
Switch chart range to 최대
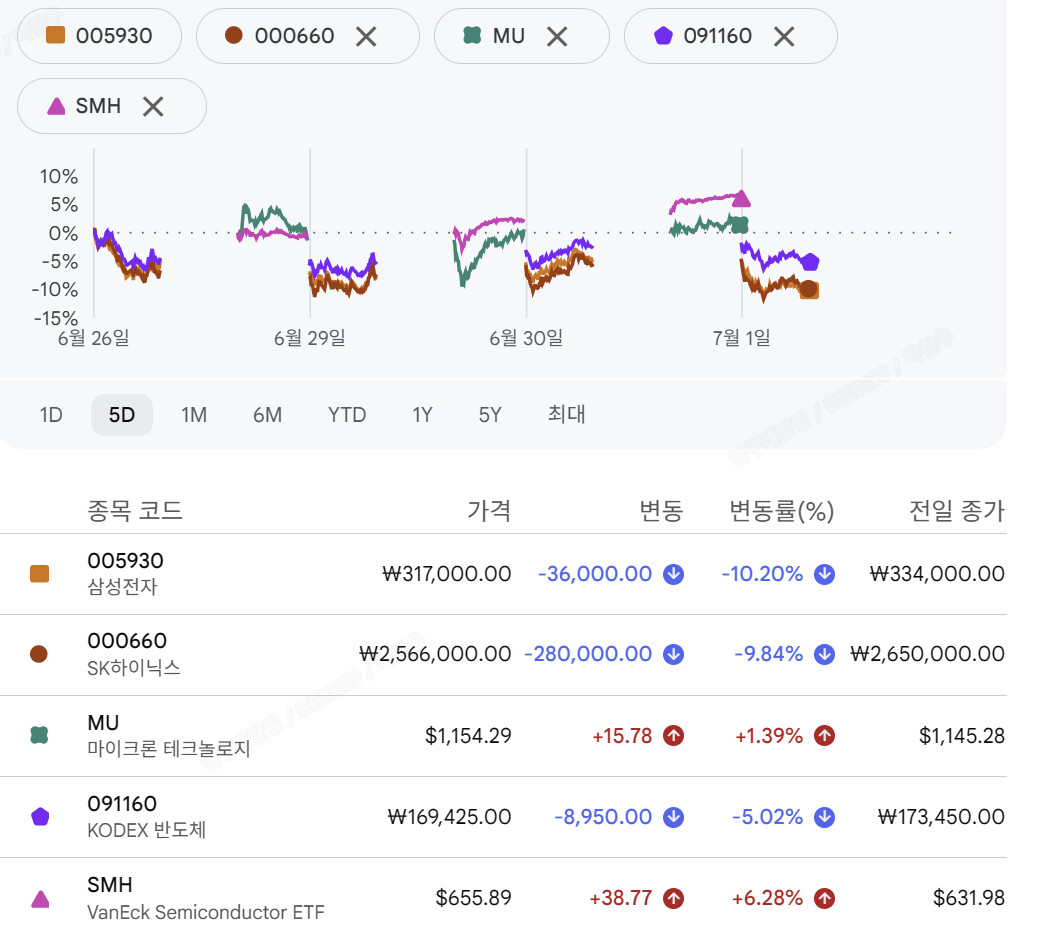coord(566,415)
